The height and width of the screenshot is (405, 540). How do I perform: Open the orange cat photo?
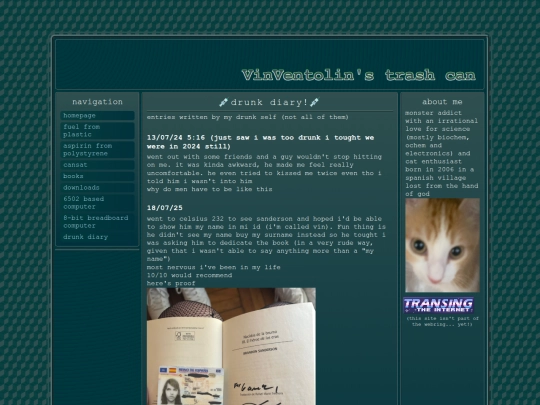pos(442,245)
